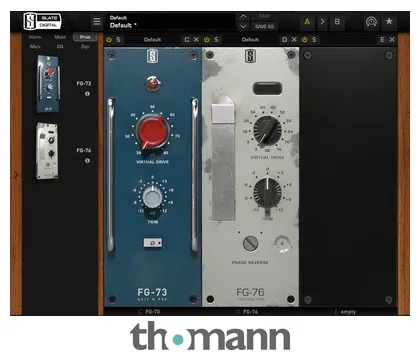Screen dimensions: 420x360
Task: Select previous preset with up arrow
Action: 244,16
